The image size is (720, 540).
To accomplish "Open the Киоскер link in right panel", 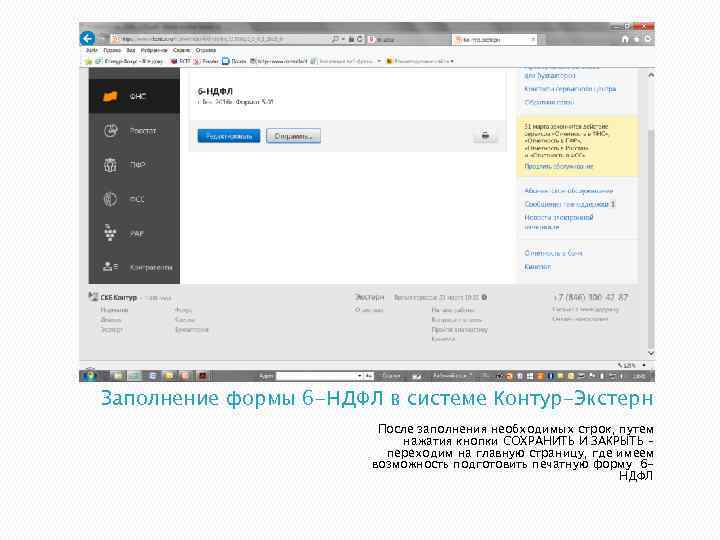I will click(537, 267).
